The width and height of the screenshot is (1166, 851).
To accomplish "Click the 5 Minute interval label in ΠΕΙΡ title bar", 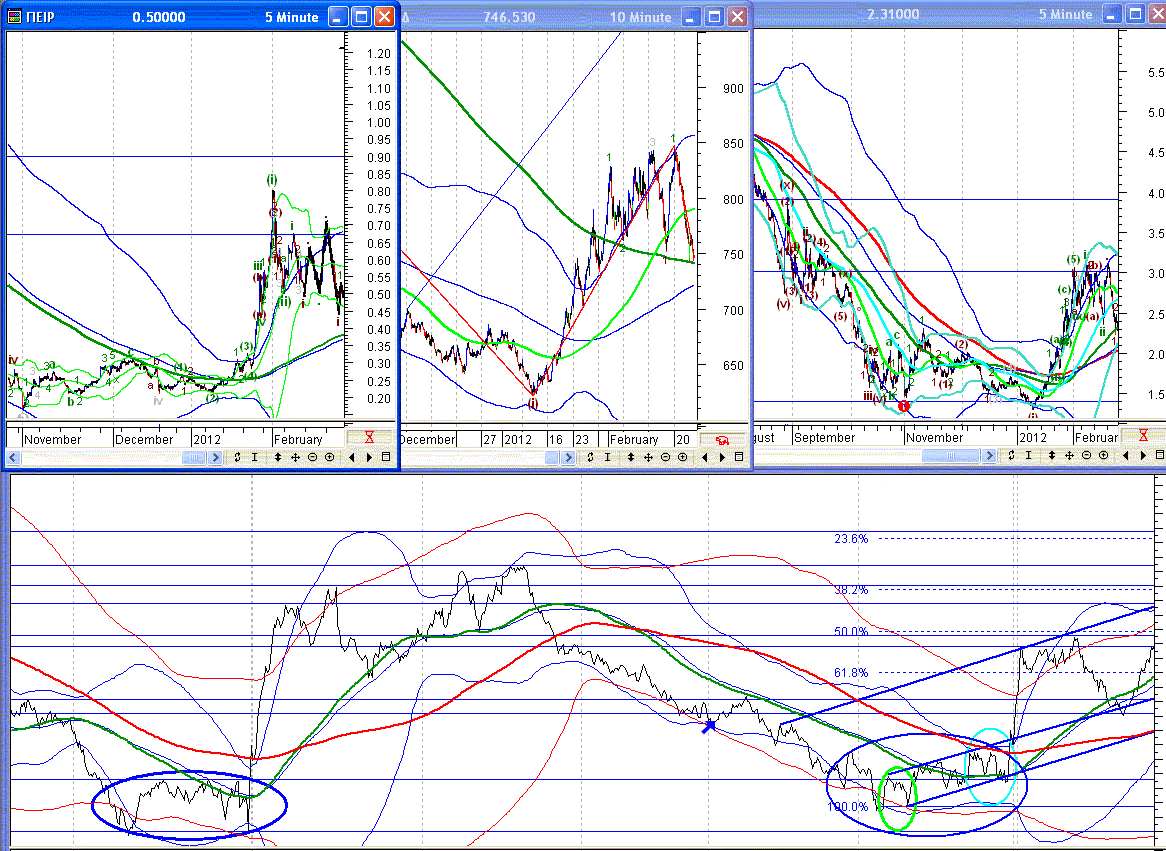I will (292, 16).
